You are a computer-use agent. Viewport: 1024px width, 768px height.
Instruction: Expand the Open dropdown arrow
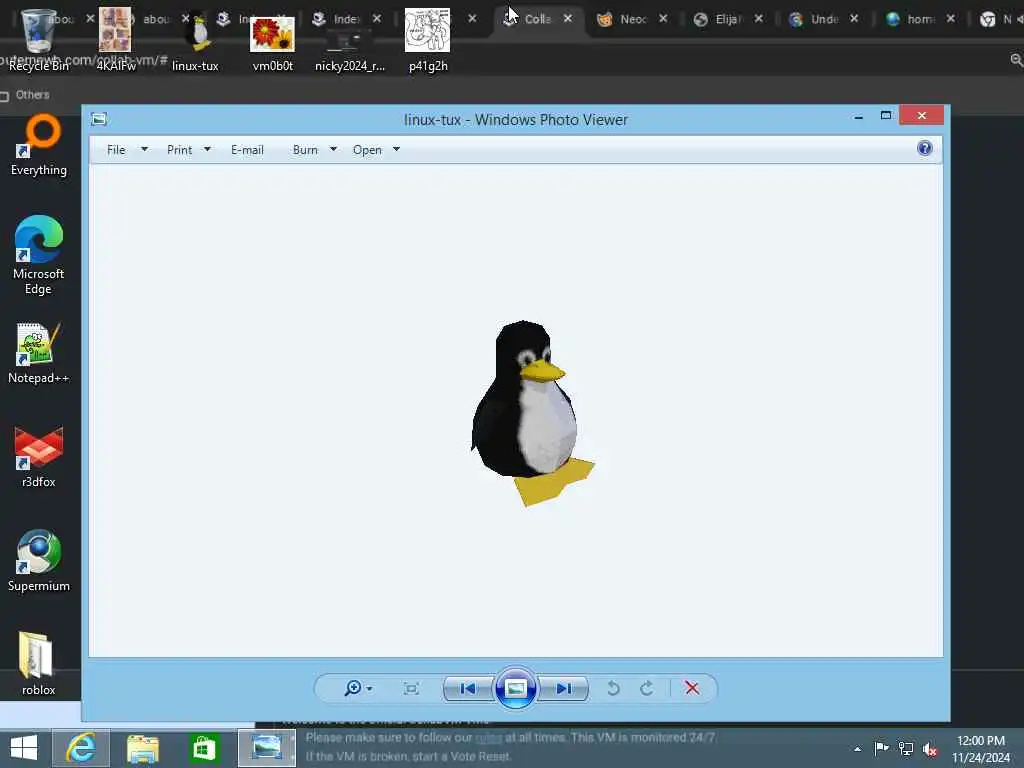396,150
